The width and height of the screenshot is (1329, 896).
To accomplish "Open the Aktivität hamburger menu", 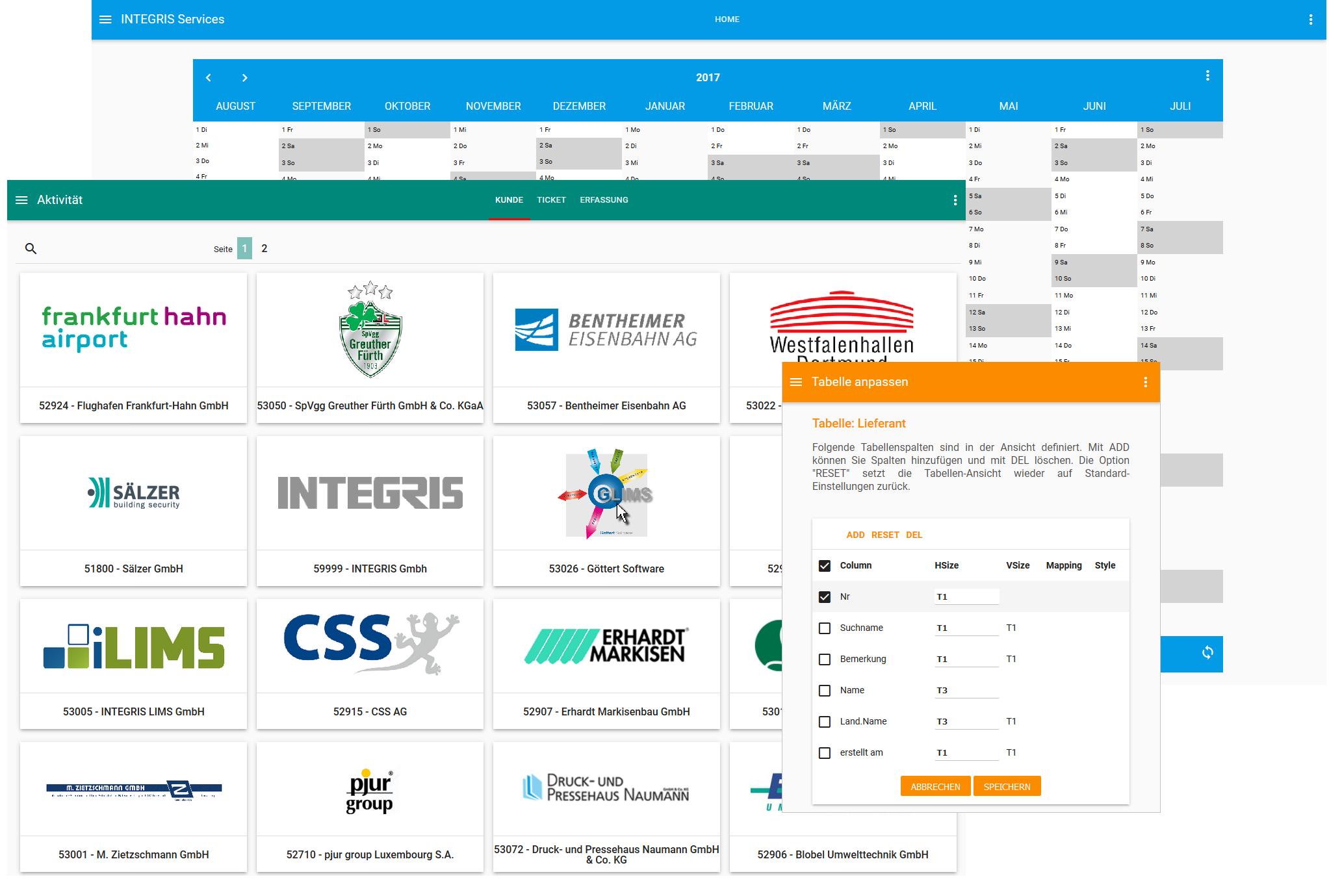I will (21, 200).
